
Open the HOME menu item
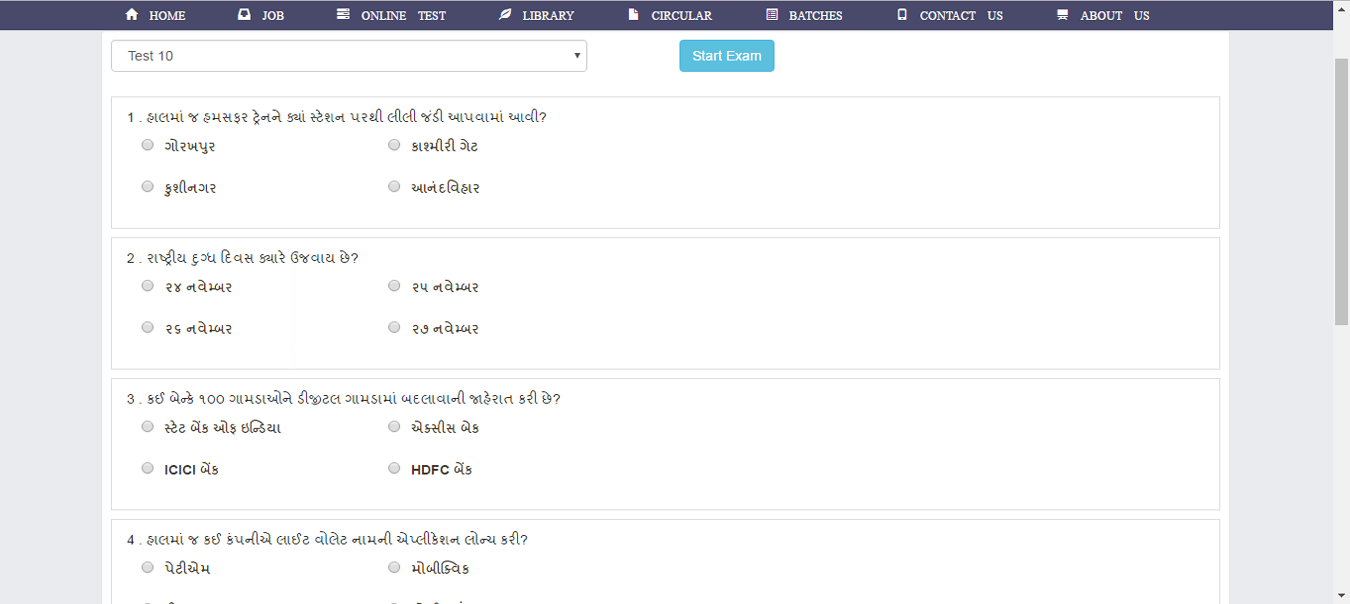click(x=167, y=16)
